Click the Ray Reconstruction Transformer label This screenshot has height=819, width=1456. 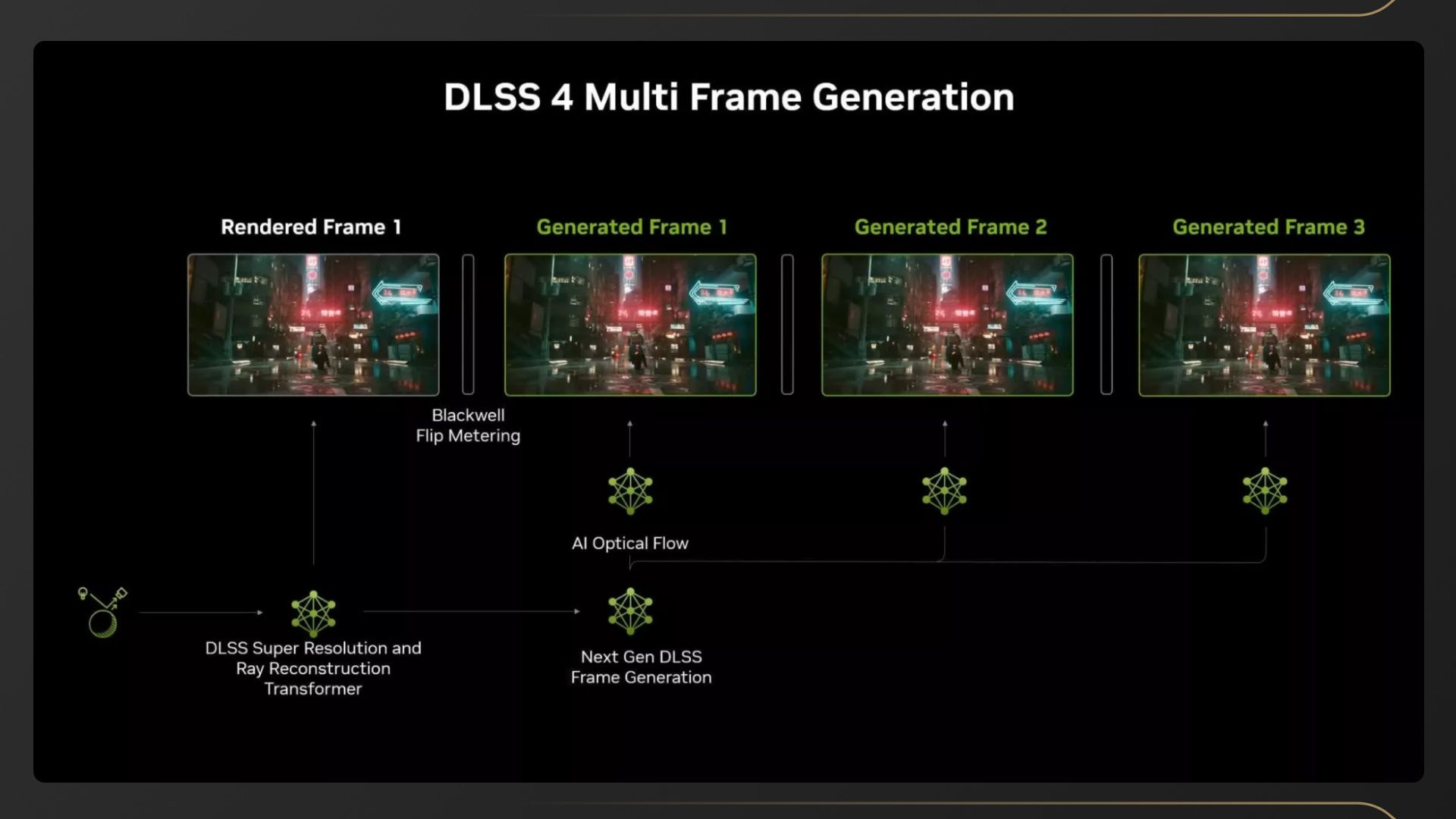coord(313,669)
